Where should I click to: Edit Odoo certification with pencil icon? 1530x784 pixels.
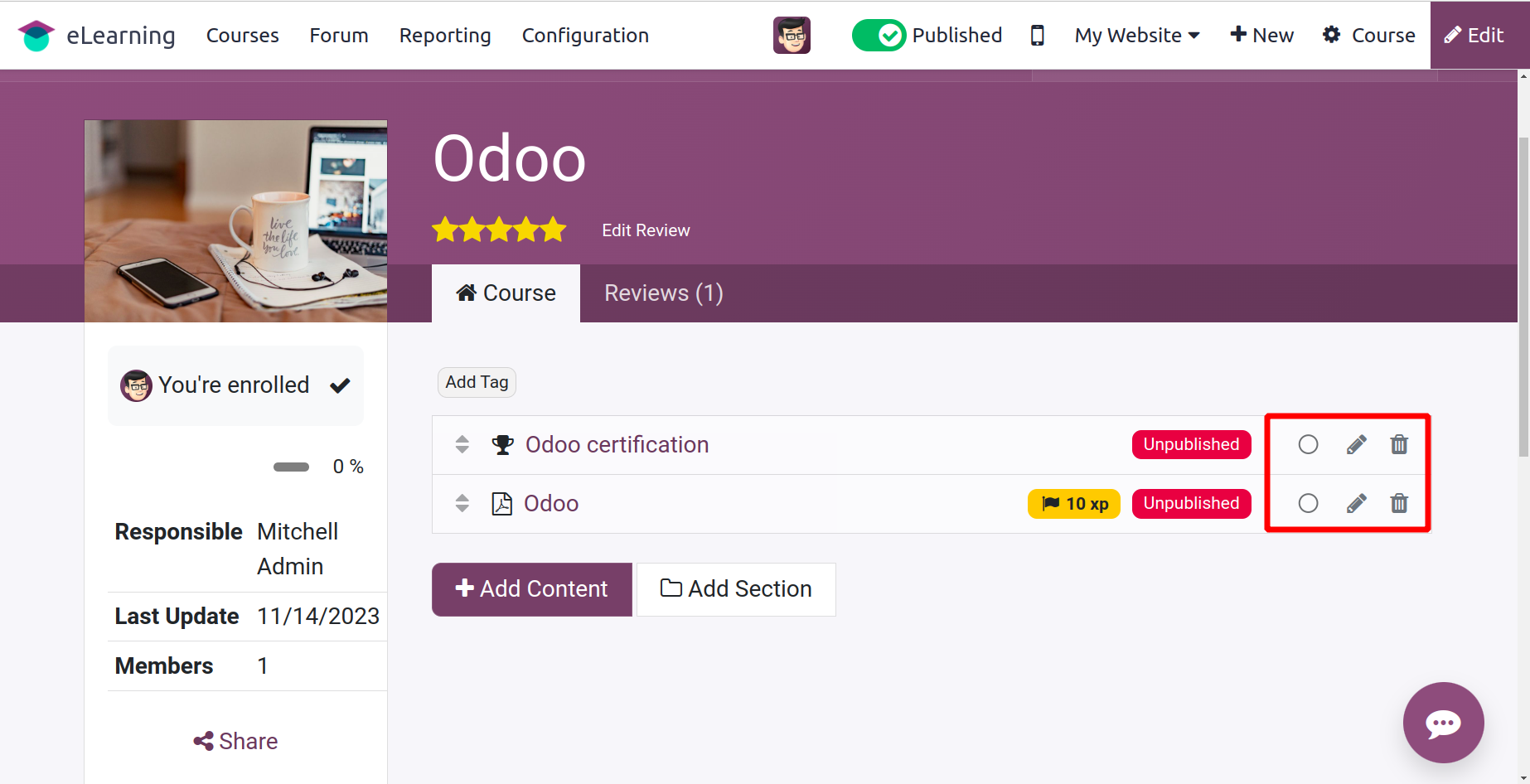point(1356,445)
